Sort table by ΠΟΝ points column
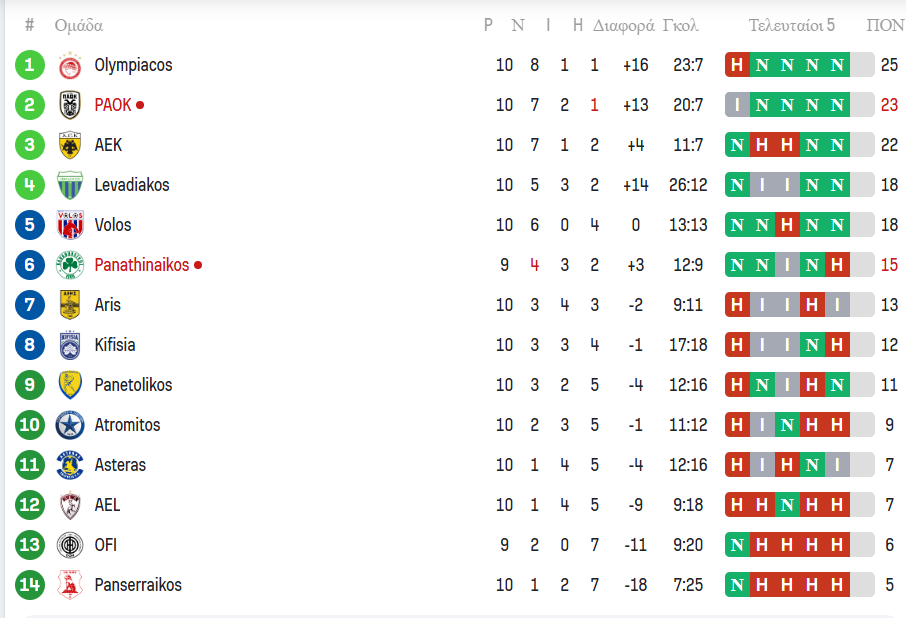This screenshot has width=906, height=618. click(x=885, y=26)
